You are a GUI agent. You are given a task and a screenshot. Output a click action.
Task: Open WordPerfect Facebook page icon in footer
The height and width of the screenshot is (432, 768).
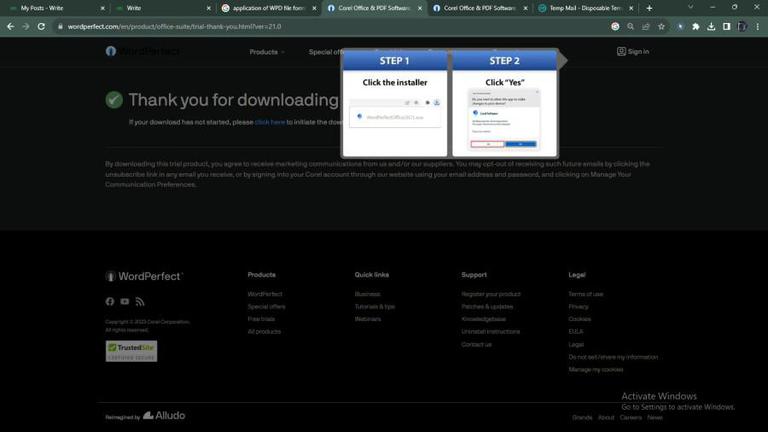110,301
